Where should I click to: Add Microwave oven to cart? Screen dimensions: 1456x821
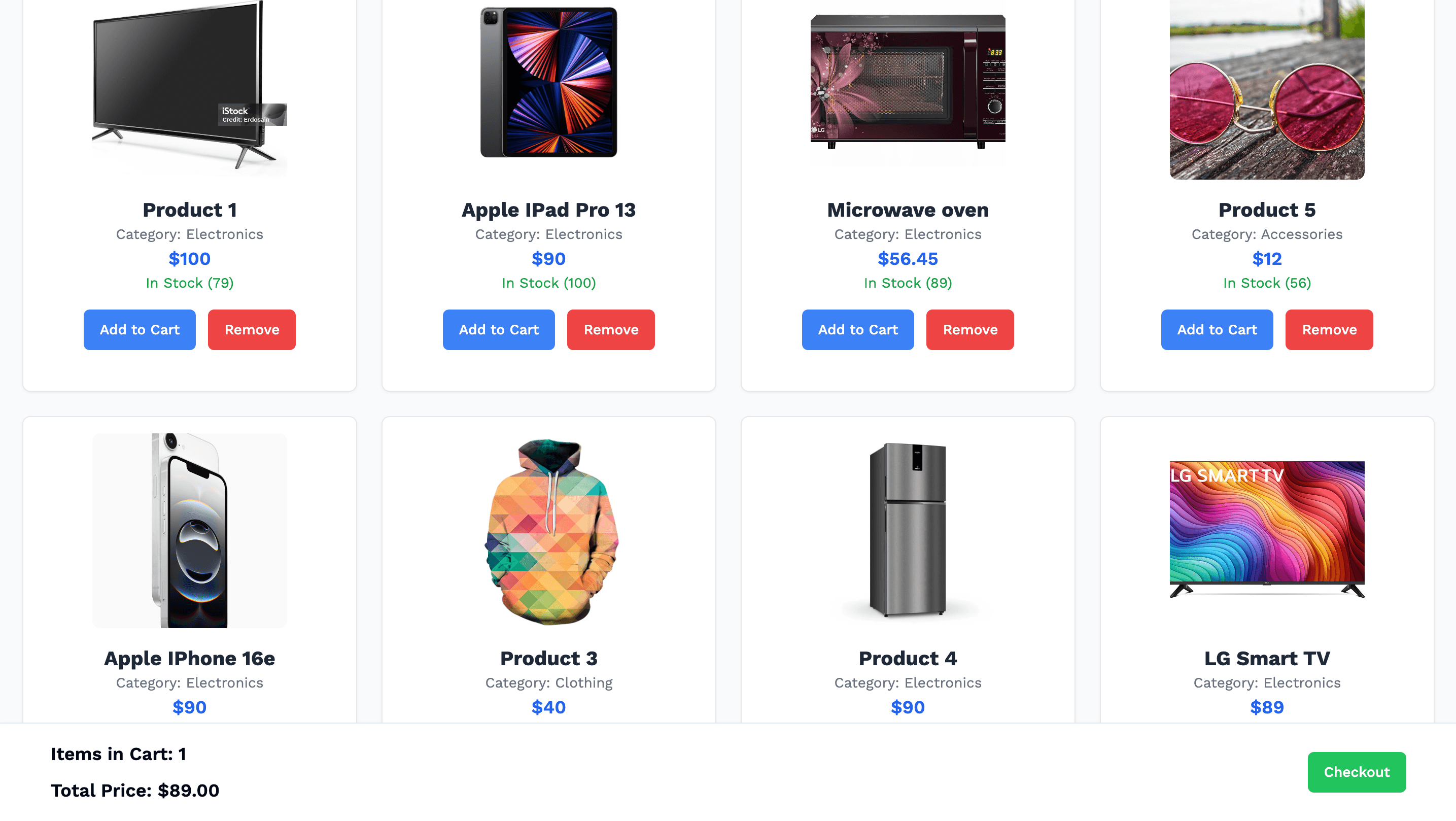click(x=858, y=330)
